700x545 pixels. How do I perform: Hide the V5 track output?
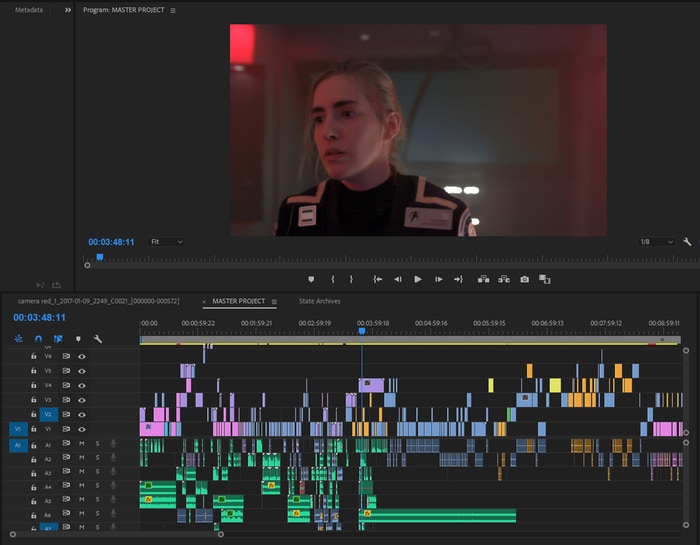[82, 371]
